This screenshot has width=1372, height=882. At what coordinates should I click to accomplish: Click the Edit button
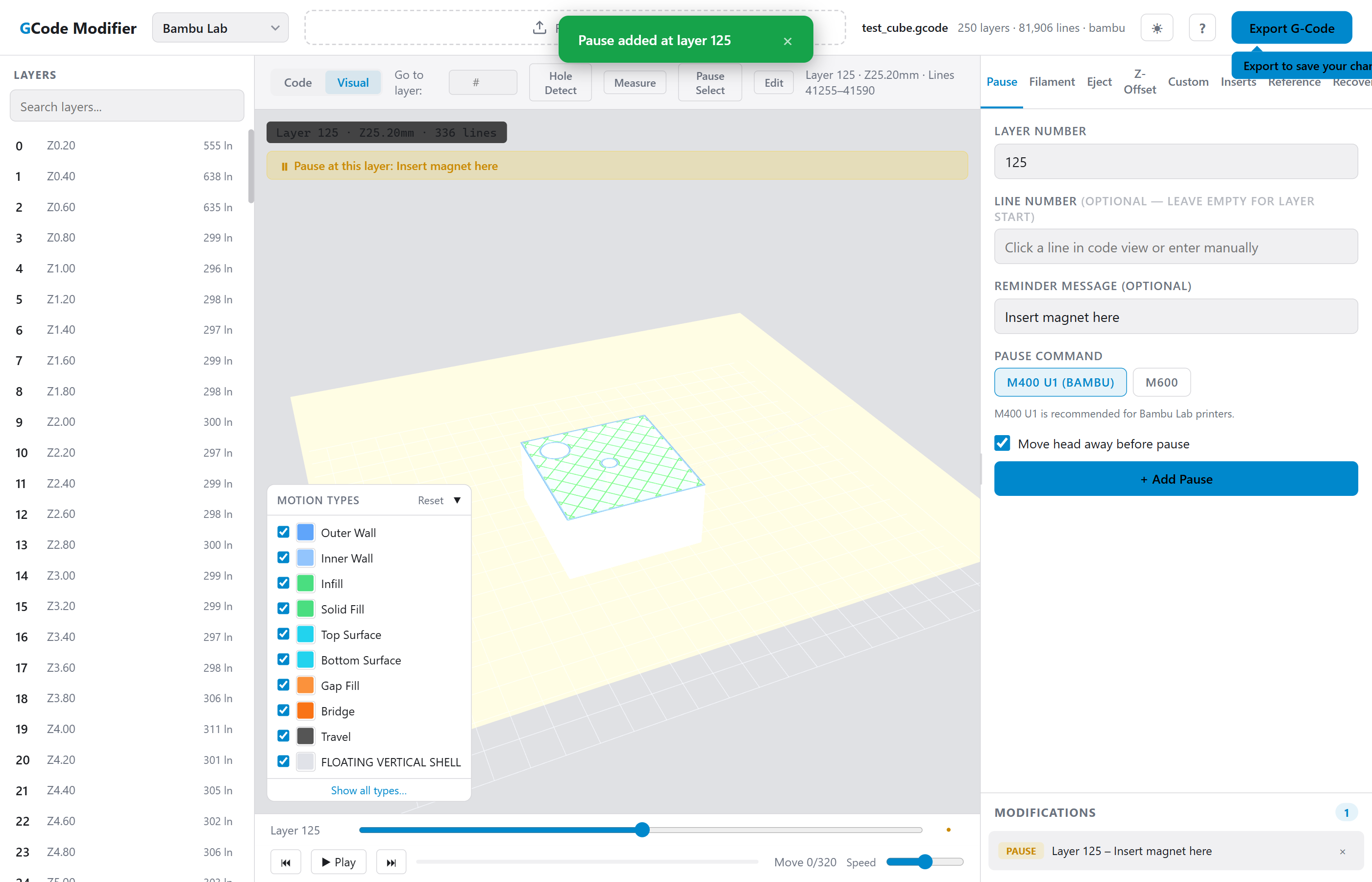774,82
